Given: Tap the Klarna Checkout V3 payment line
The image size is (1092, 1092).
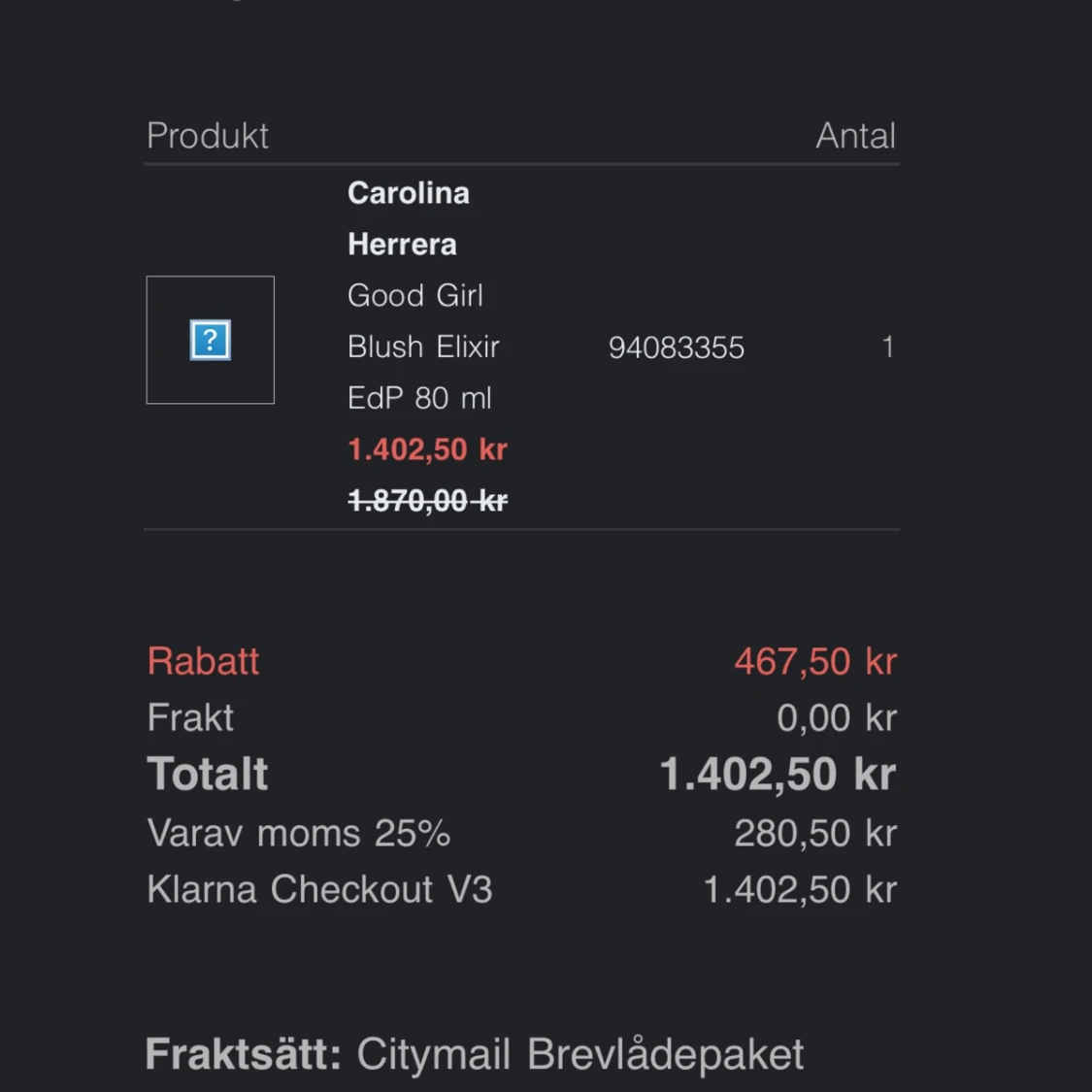Looking at the screenshot, I should (521, 889).
